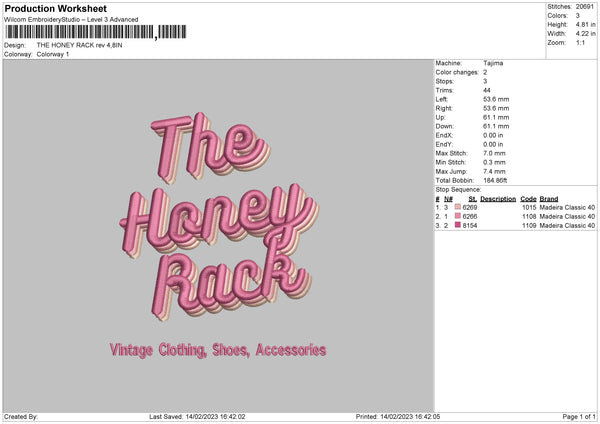Click thread code 1109 in stop sequence

coord(529,226)
